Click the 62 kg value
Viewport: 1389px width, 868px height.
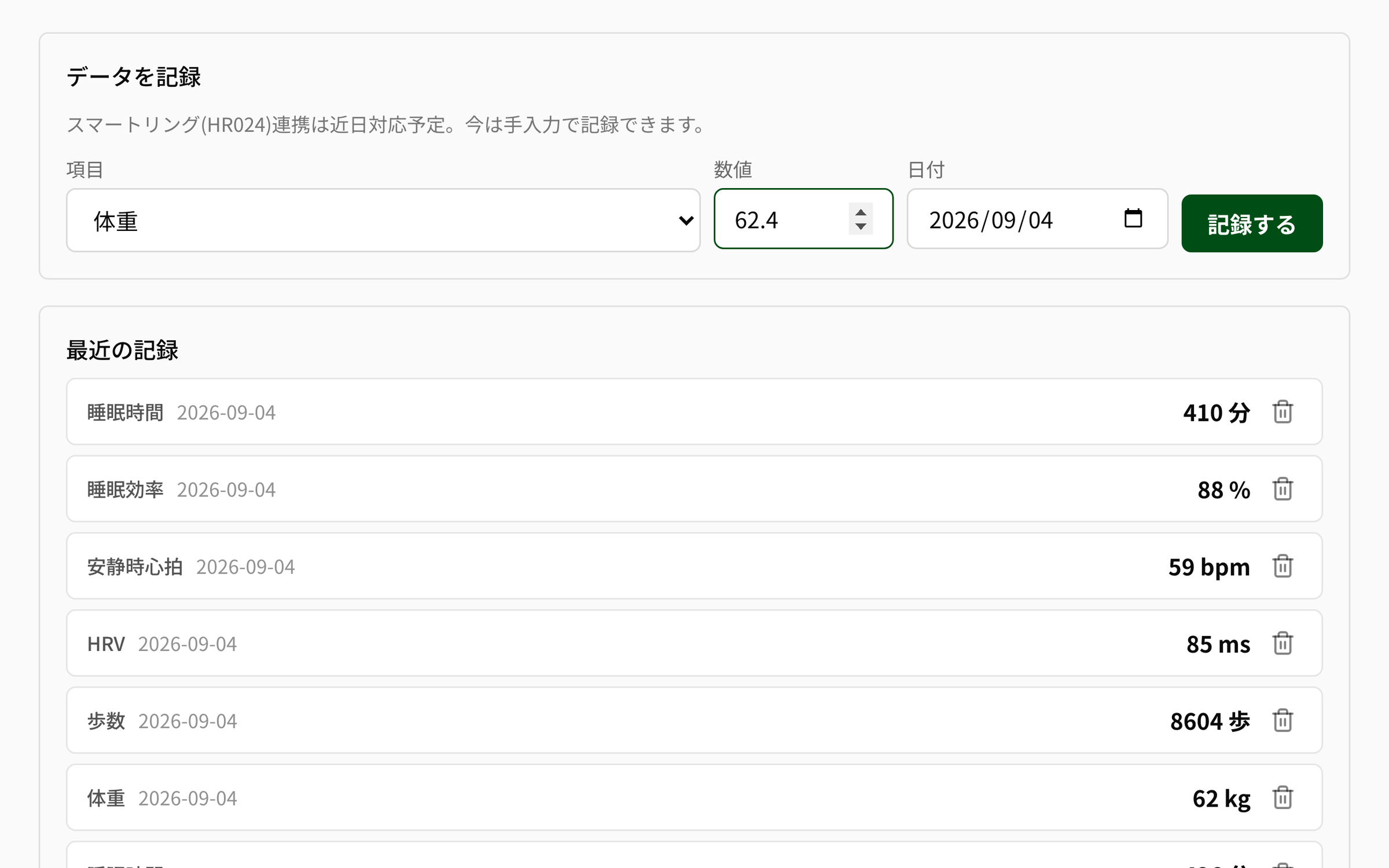click(x=1222, y=799)
